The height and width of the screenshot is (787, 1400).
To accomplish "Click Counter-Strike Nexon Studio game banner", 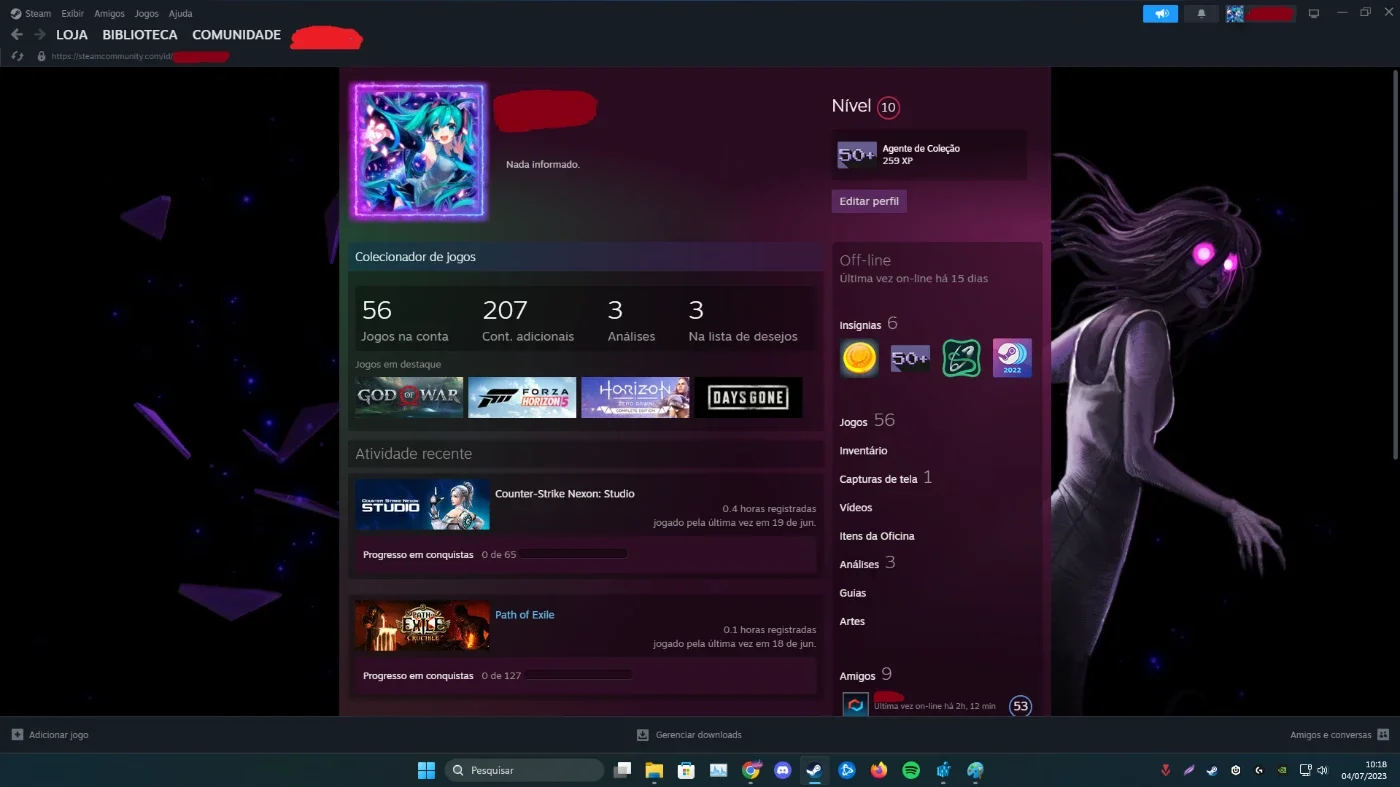I will point(422,505).
